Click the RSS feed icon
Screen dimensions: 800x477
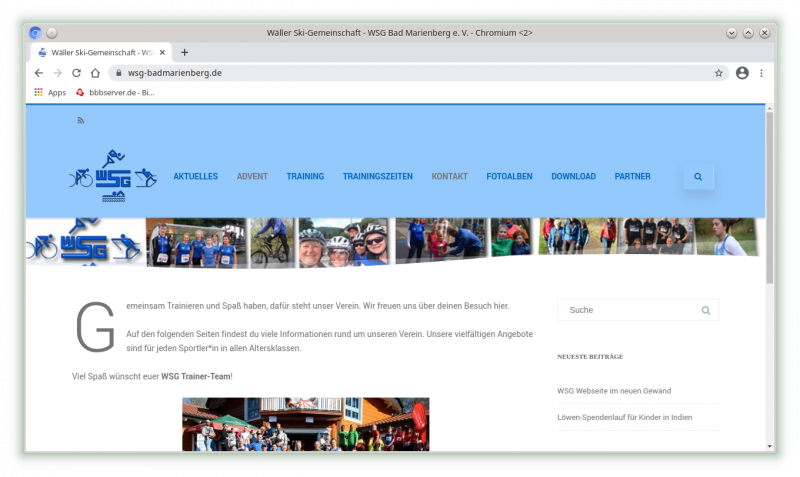click(x=81, y=121)
